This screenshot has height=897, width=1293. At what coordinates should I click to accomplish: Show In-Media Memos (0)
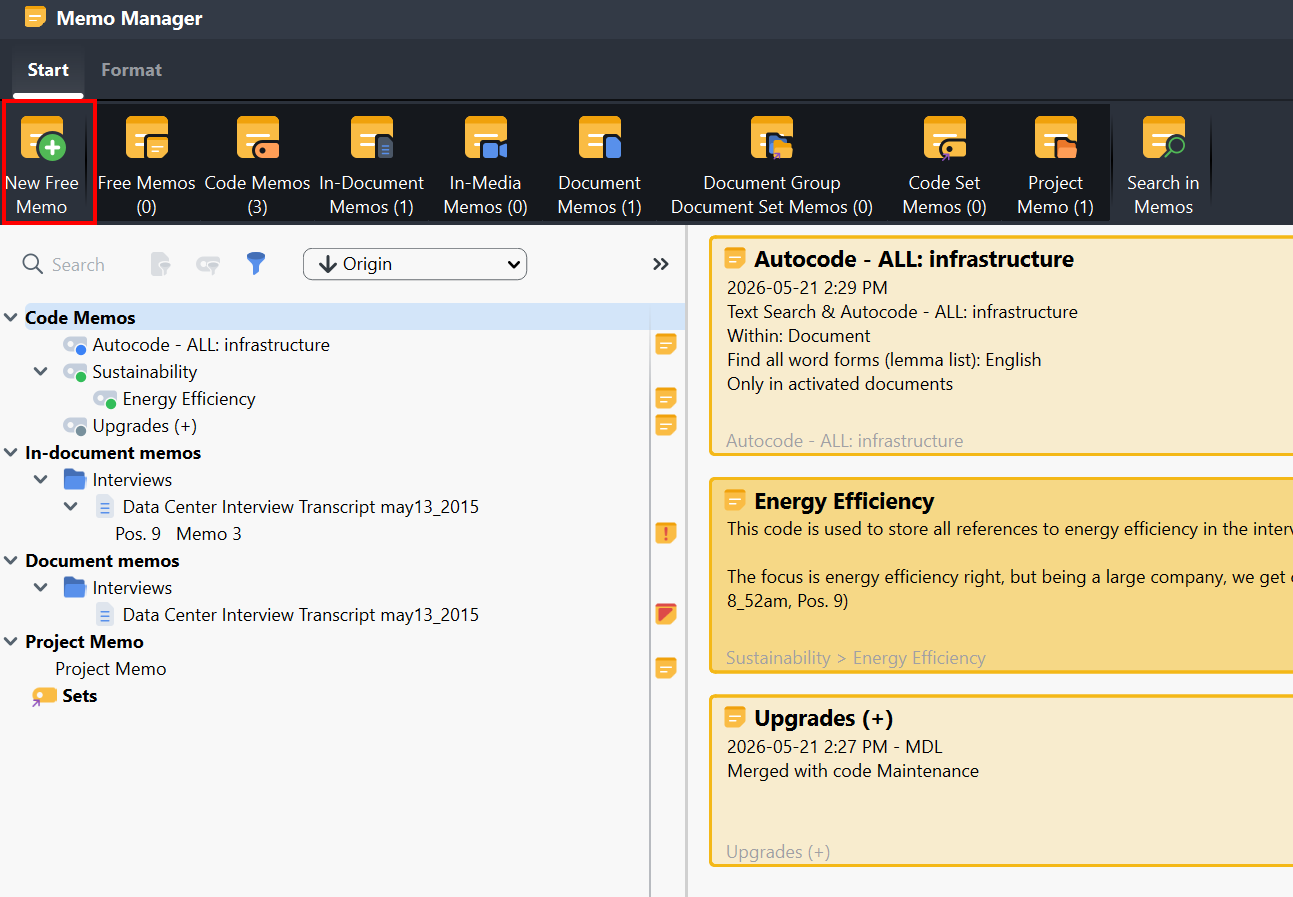(486, 162)
